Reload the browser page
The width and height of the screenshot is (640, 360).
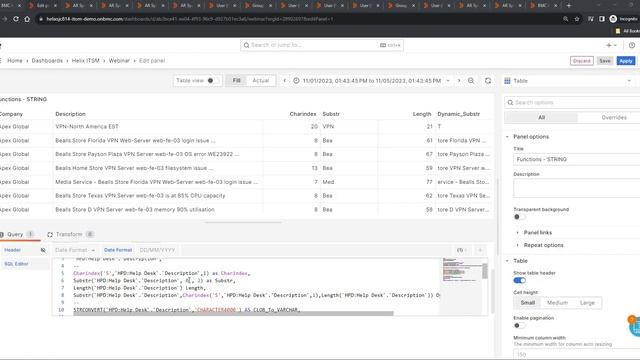(16, 19)
